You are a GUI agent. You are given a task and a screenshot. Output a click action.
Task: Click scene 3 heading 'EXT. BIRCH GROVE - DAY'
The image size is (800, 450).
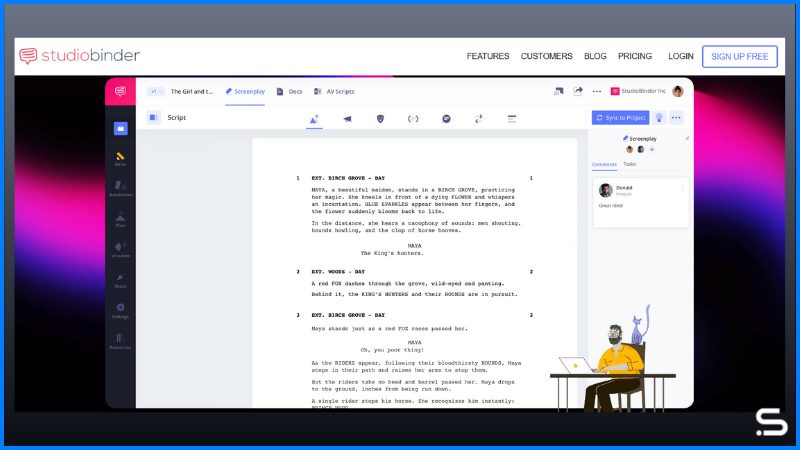[348, 315]
